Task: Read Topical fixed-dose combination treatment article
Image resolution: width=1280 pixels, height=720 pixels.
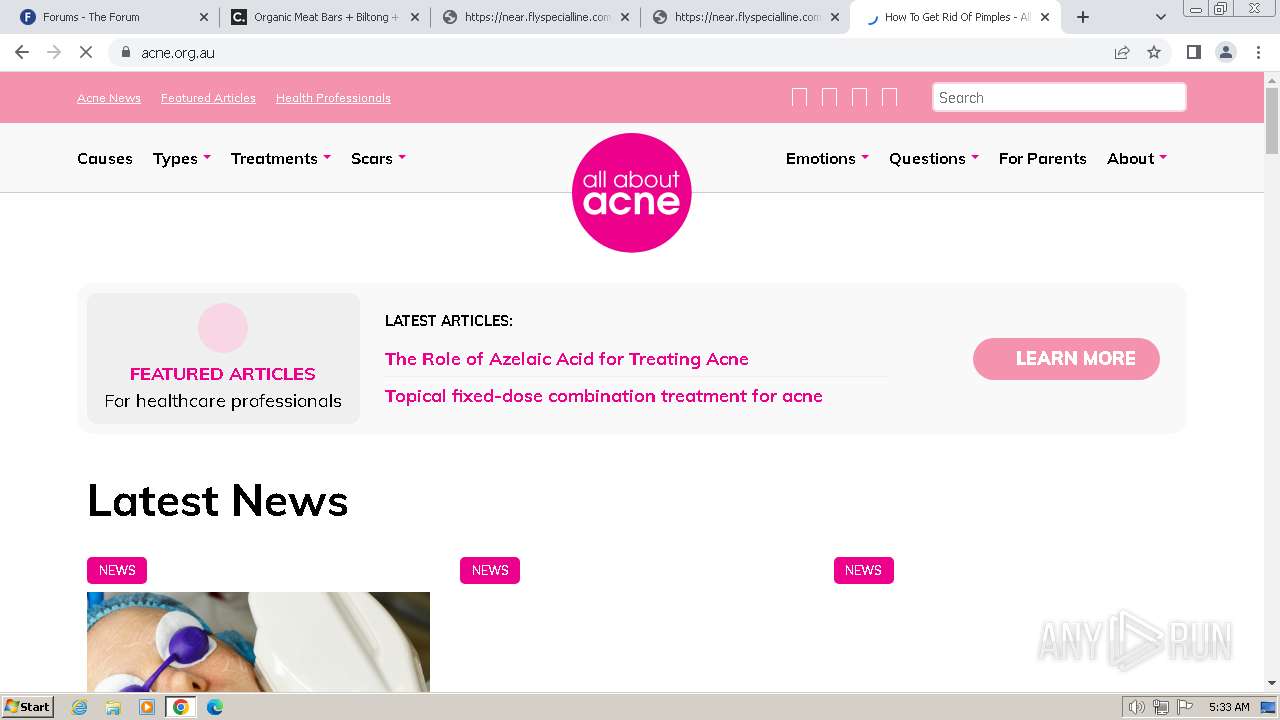Action: click(x=604, y=396)
